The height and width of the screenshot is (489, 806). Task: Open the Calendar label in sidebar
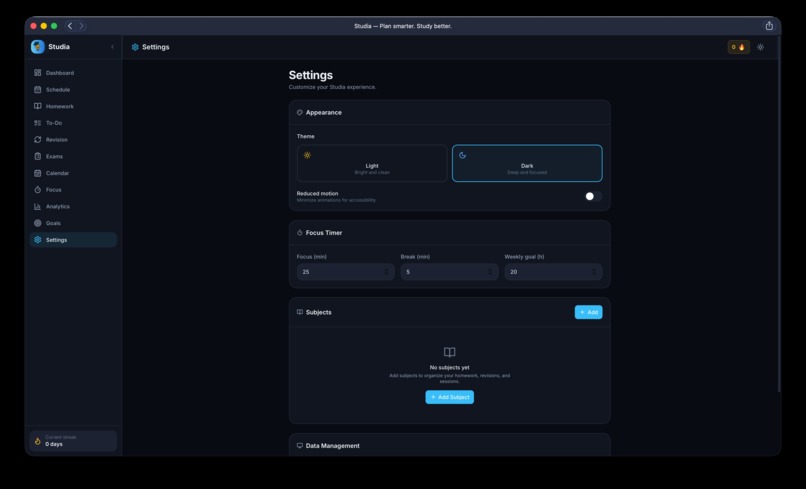tap(57, 173)
